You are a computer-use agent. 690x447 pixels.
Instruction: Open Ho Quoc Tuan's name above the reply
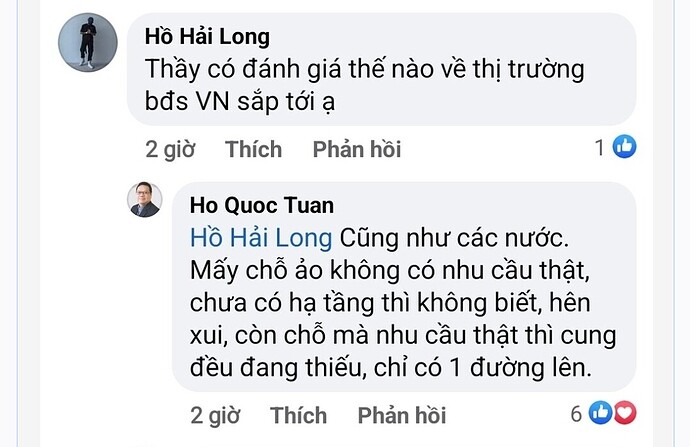coord(262,205)
